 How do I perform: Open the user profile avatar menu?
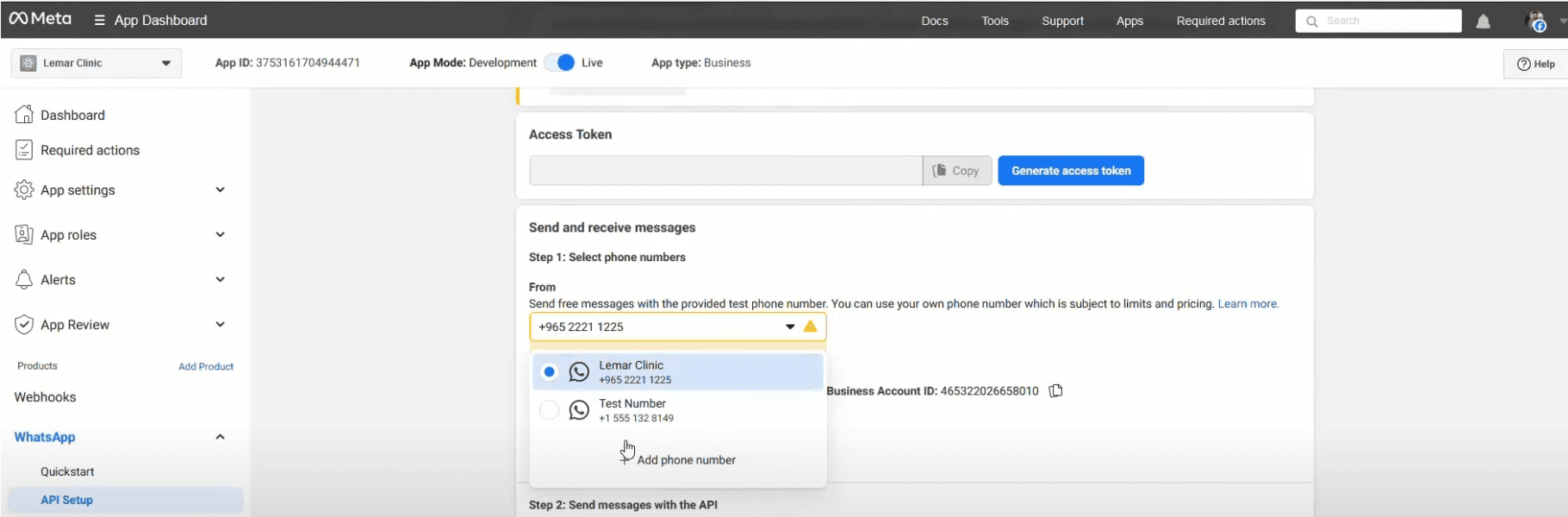pos(1536,22)
